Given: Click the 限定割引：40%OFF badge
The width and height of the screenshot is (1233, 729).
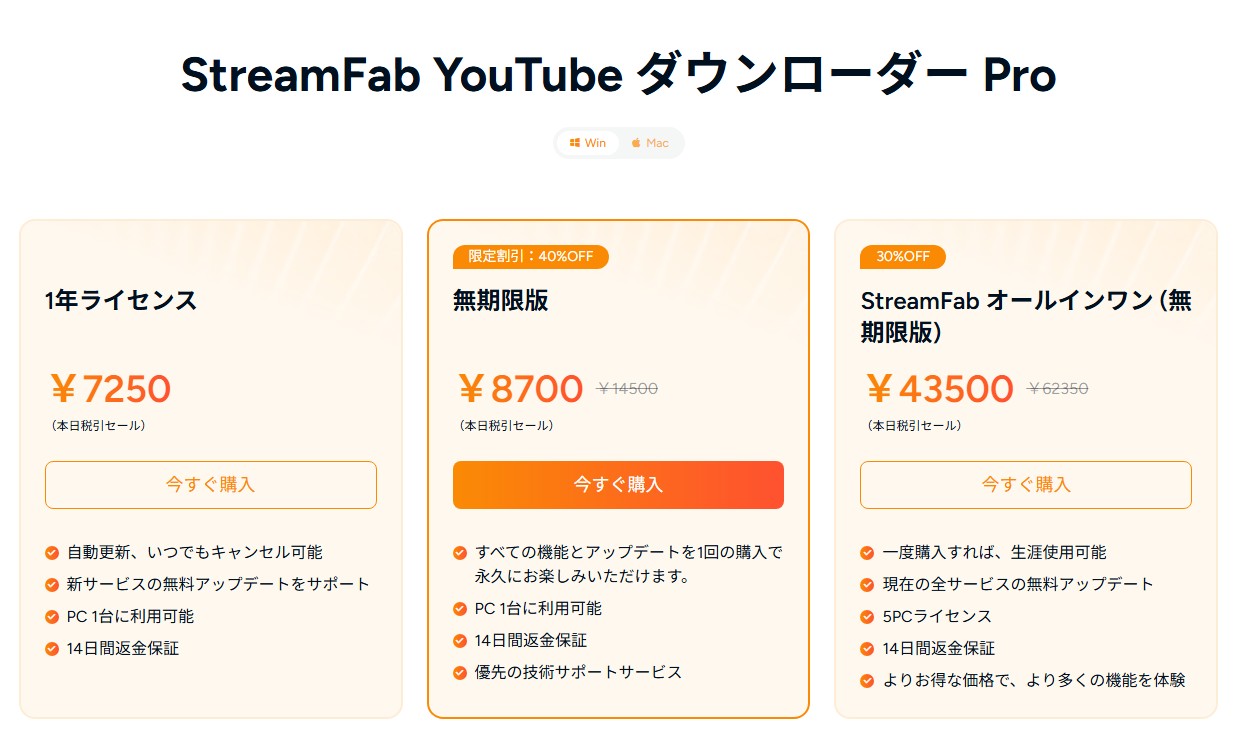Looking at the screenshot, I should (x=530, y=257).
